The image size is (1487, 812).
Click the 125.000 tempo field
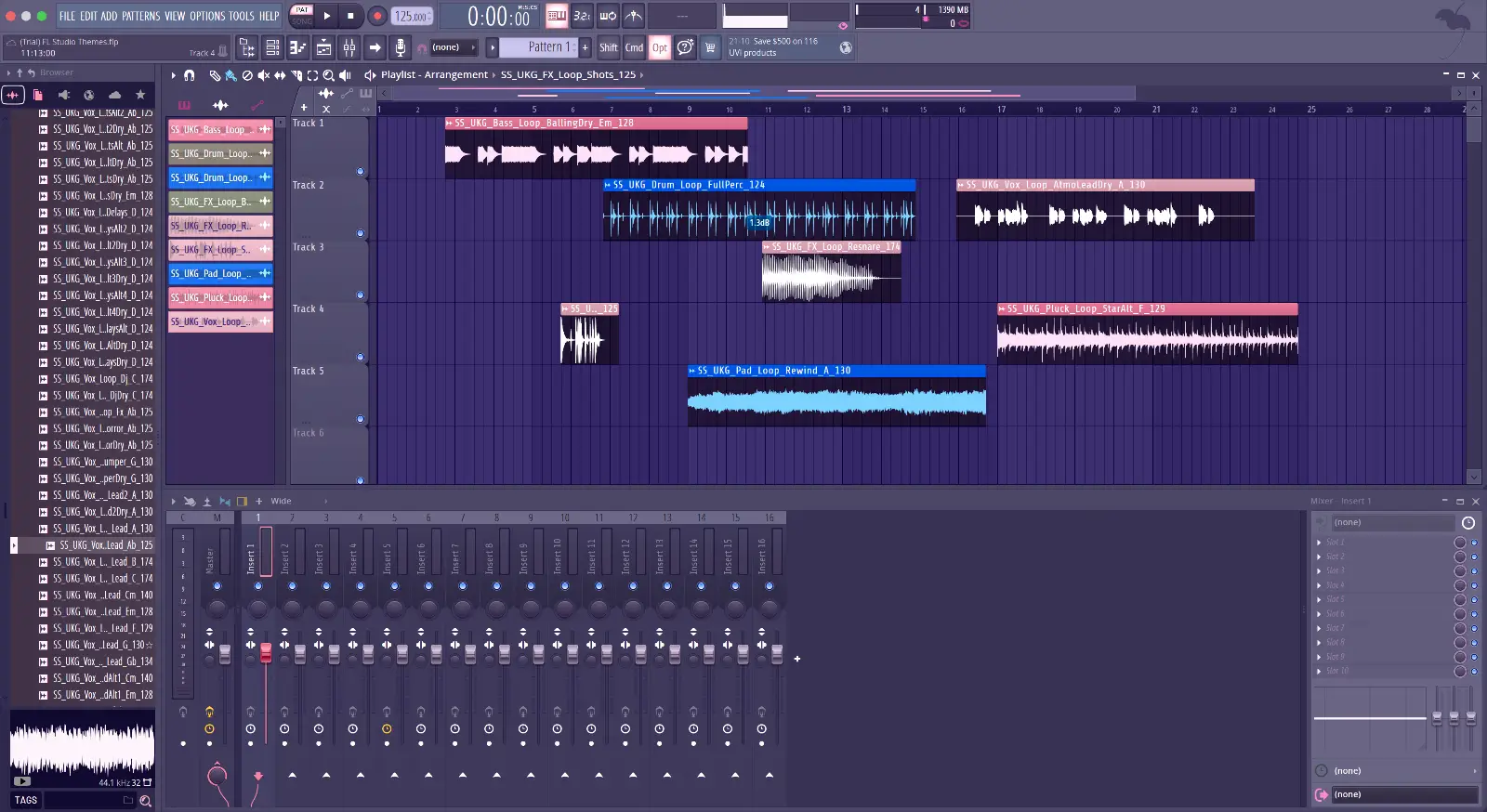[412, 16]
